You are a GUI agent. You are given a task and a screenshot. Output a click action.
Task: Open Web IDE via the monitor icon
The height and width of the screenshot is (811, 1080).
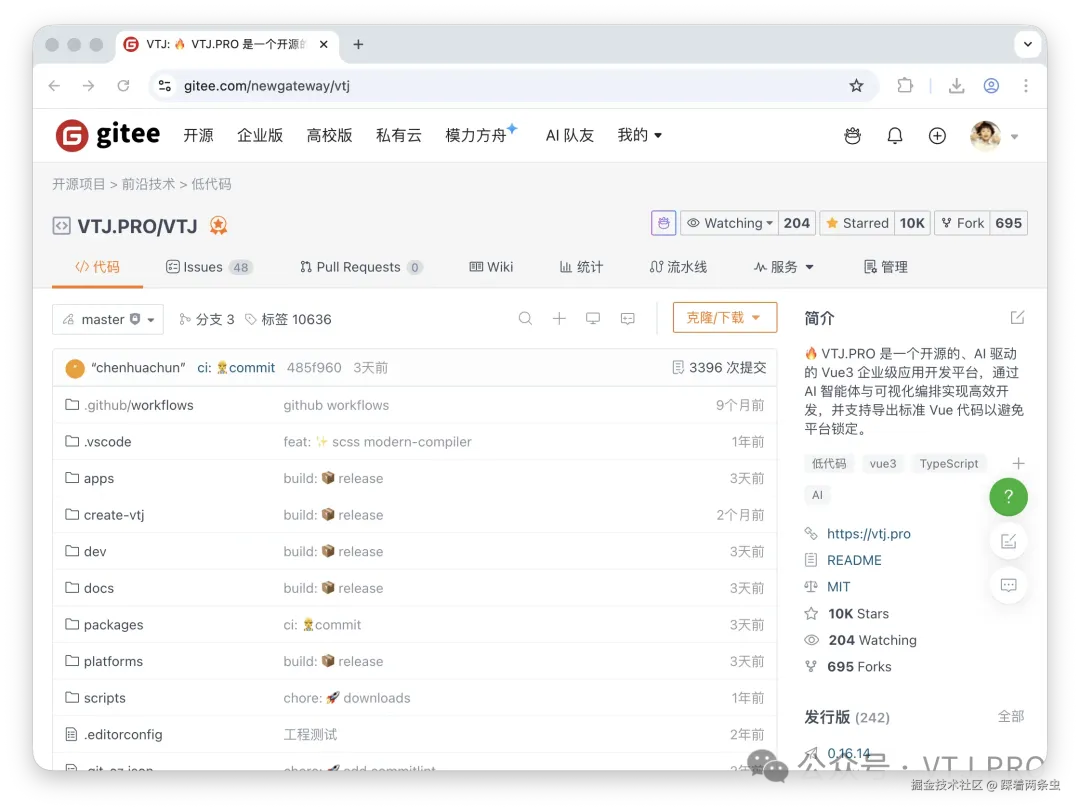point(593,318)
